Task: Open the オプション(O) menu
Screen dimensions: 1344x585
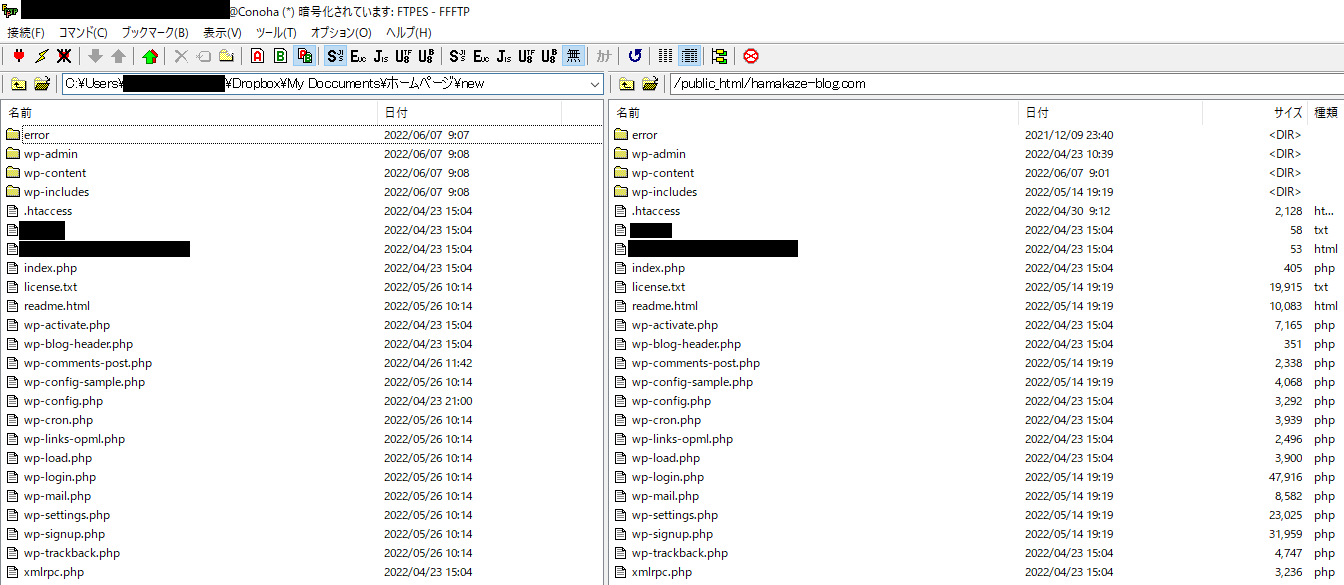Action: (x=341, y=33)
